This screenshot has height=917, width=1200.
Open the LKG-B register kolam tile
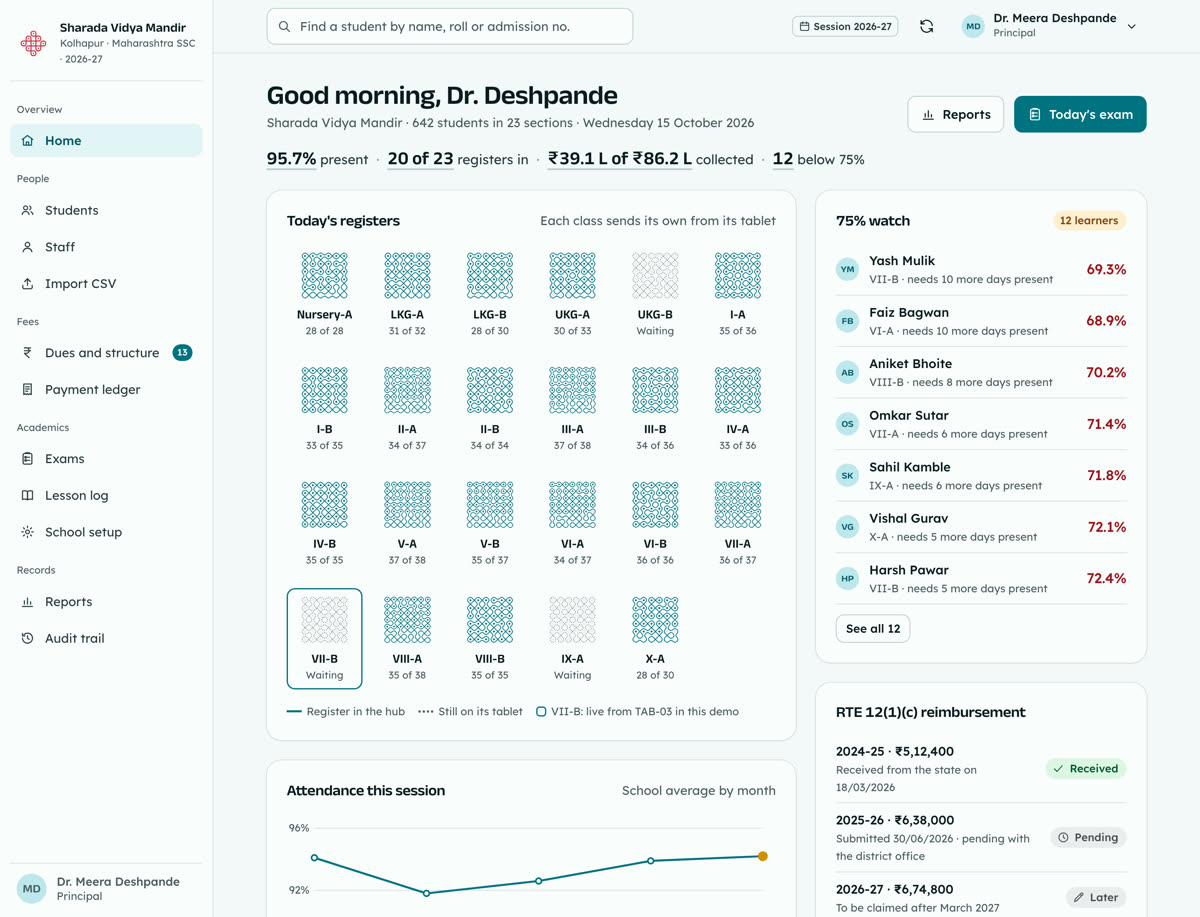(x=490, y=294)
